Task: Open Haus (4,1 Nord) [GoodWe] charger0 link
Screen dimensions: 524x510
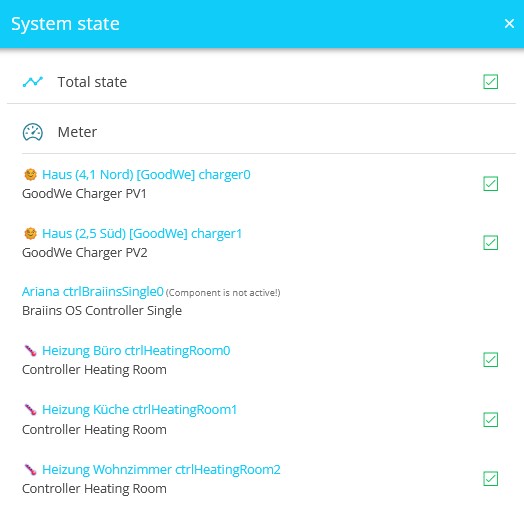Action: coord(146,174)
